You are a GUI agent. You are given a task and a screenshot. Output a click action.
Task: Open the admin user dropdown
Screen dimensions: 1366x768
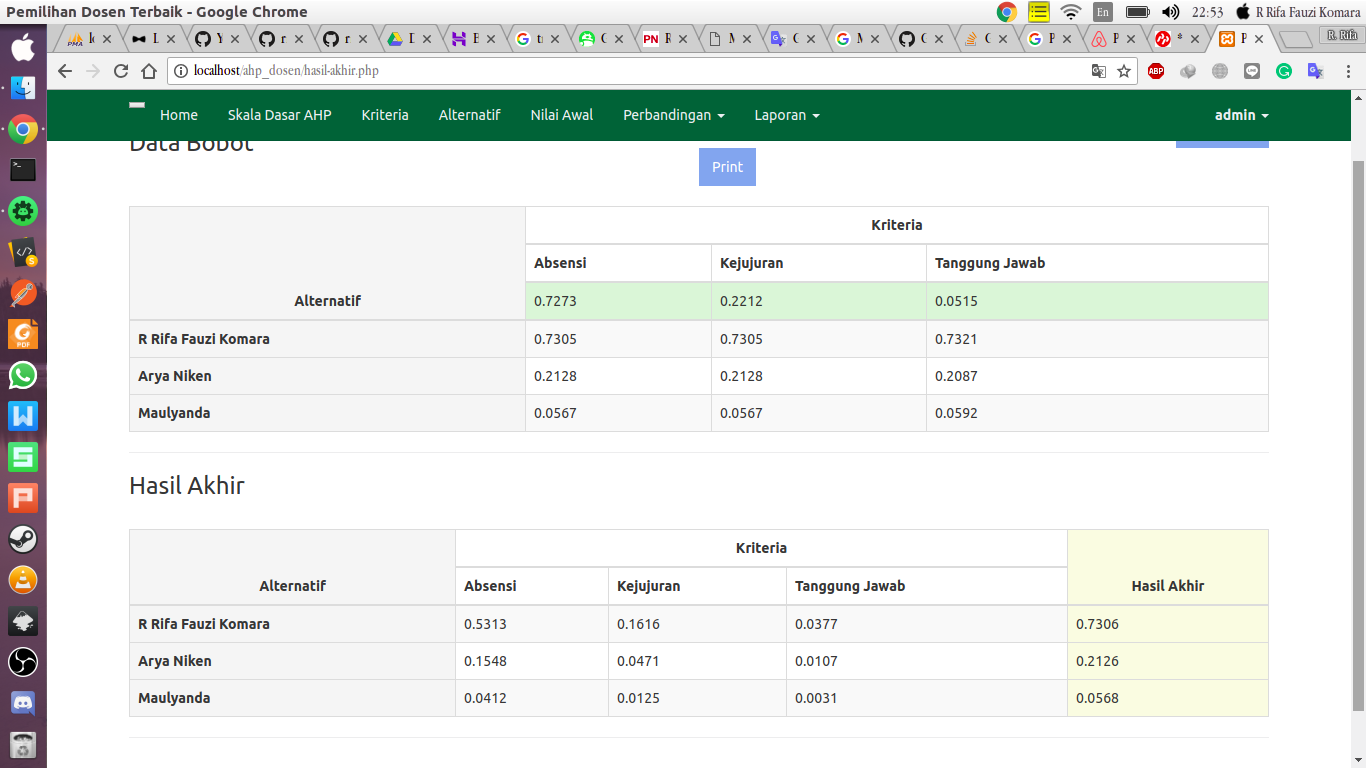(x=1242, y=115)
